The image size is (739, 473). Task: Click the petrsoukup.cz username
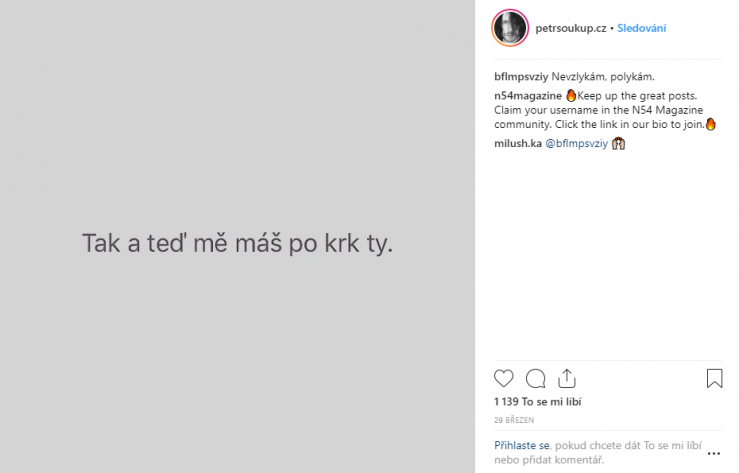point(571,28)
